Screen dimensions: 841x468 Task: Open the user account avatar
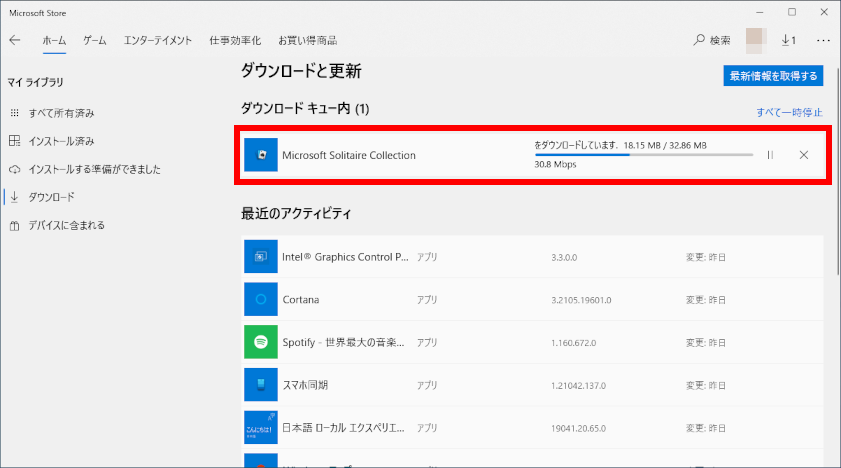(756, 40)
